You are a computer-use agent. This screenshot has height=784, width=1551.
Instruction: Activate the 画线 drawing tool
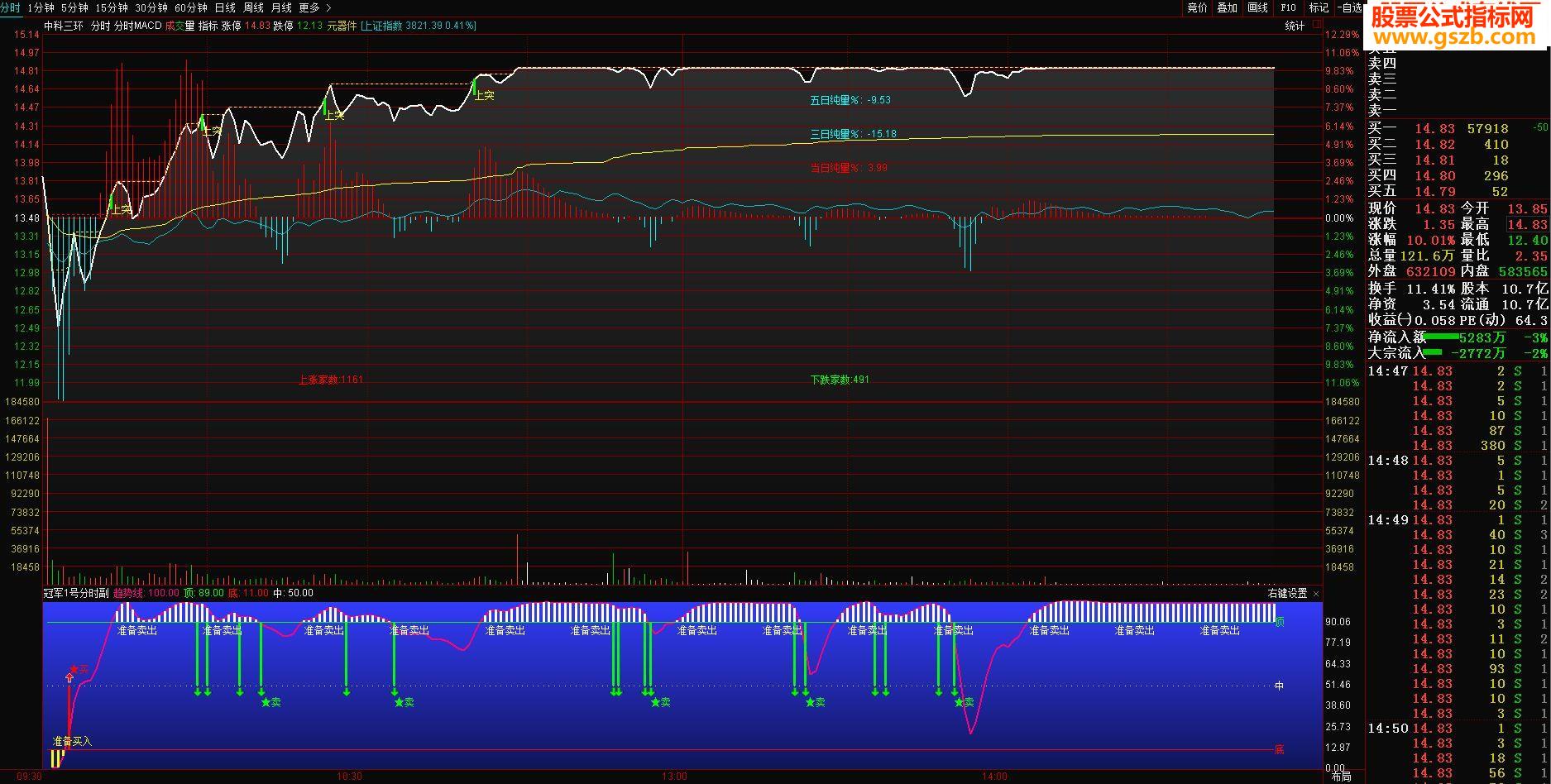pos(1257,7)
